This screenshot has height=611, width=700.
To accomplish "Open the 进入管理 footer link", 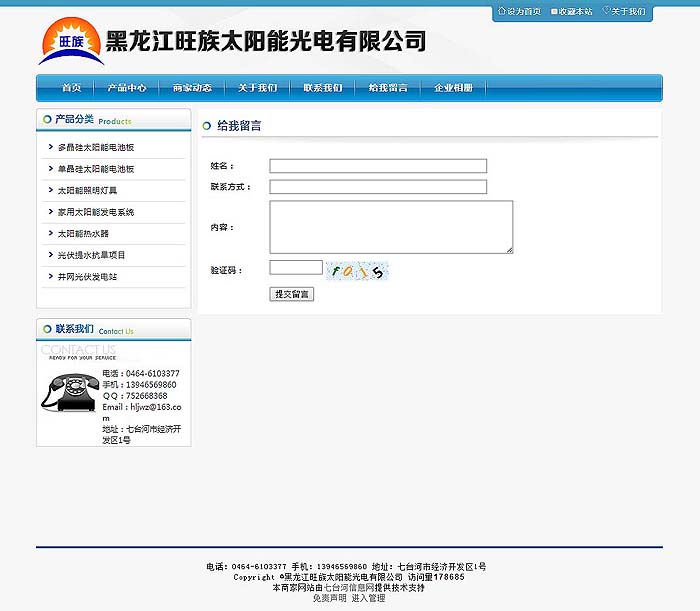I will (x=368, y=598).
